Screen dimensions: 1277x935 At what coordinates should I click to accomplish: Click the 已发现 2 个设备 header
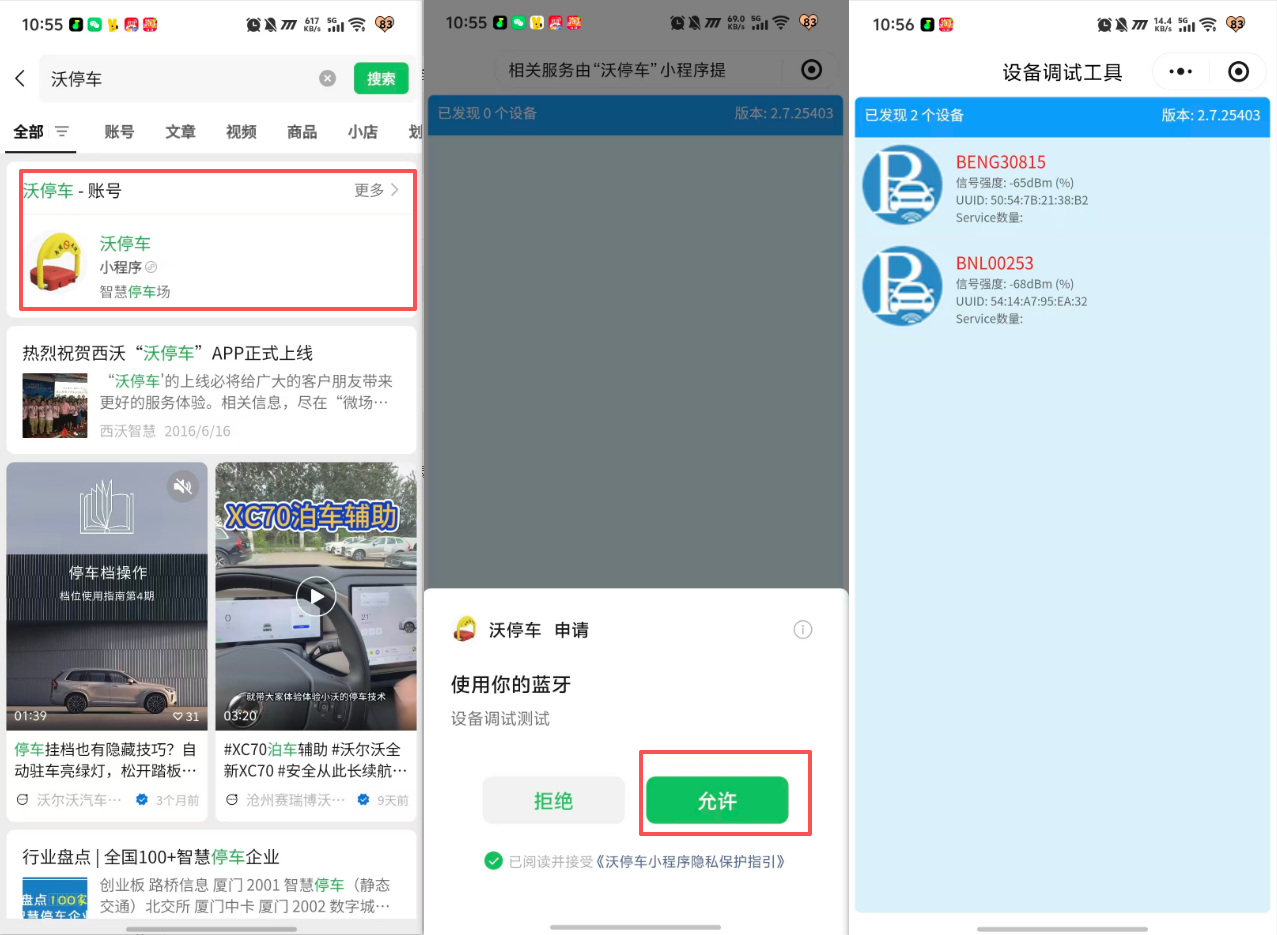(x=914, y=115)
